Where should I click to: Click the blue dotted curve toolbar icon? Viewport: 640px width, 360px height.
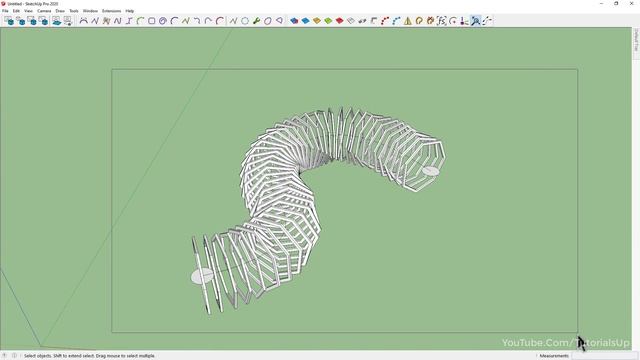(x=396, y=21)
